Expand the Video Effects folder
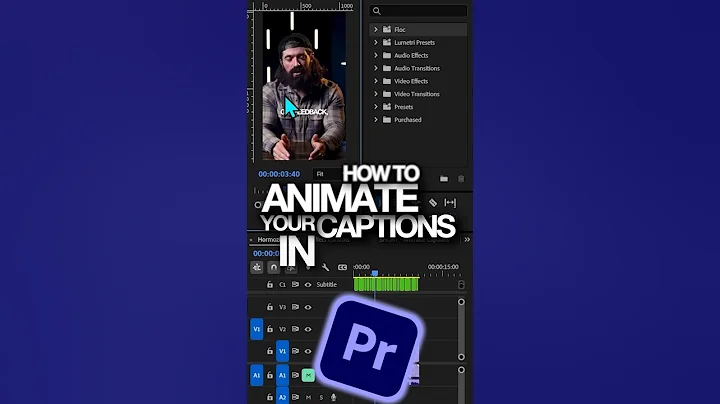 tap(376, 81)
